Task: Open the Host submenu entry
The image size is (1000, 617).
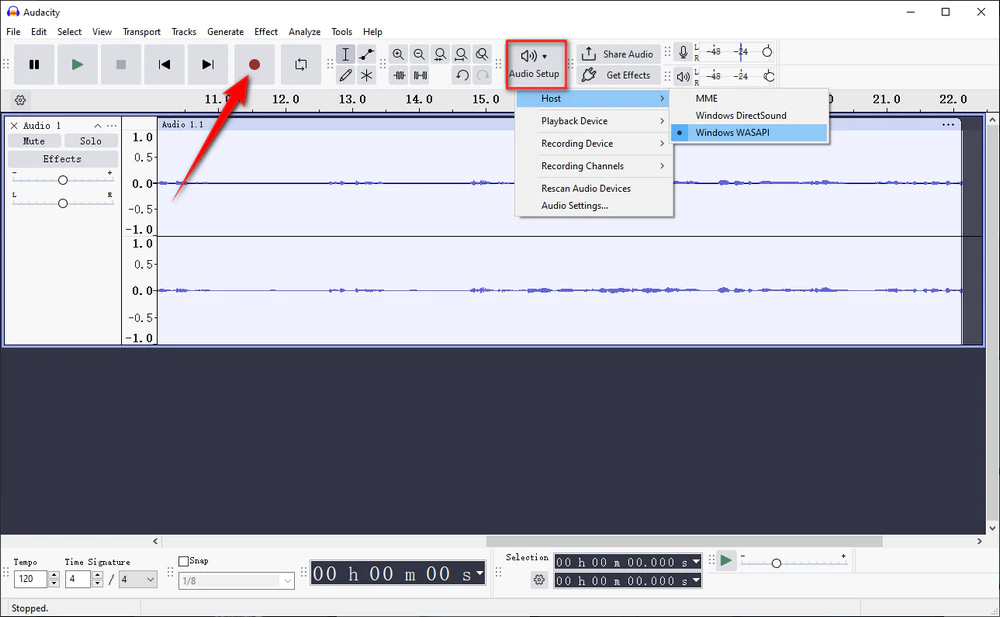Action: point(592,98)
